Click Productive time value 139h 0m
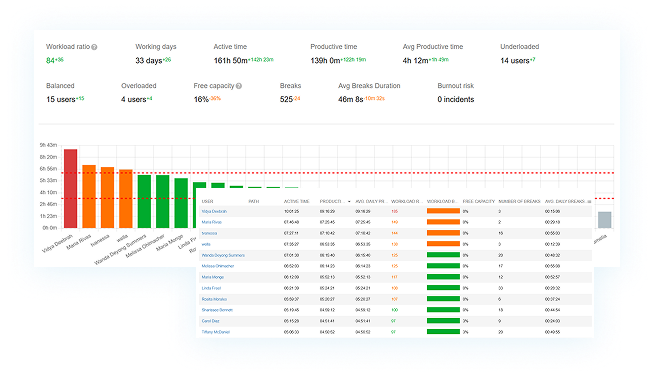The image size is (654, 376). (325, 61)
